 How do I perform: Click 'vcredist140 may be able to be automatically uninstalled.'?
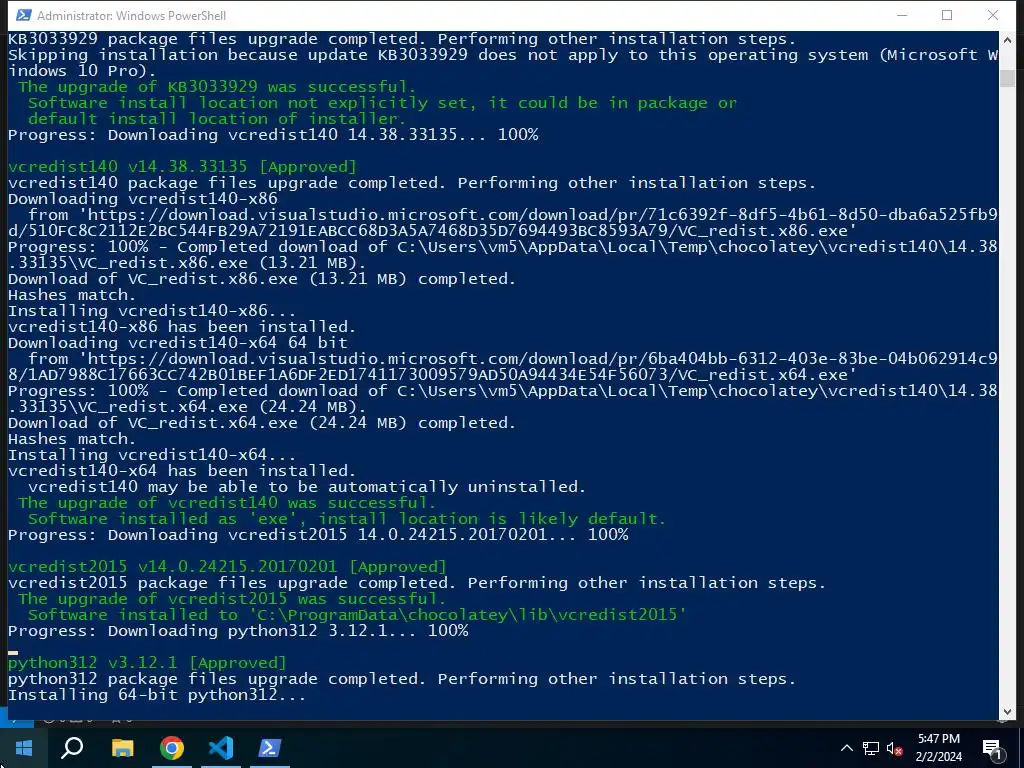click(x=307, y=487)
